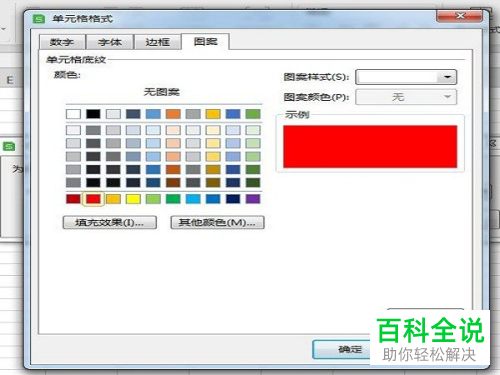Pick the darkest brown shade under theme orange
This screenshot has height=375, width=500.
[x=173, y=182]
